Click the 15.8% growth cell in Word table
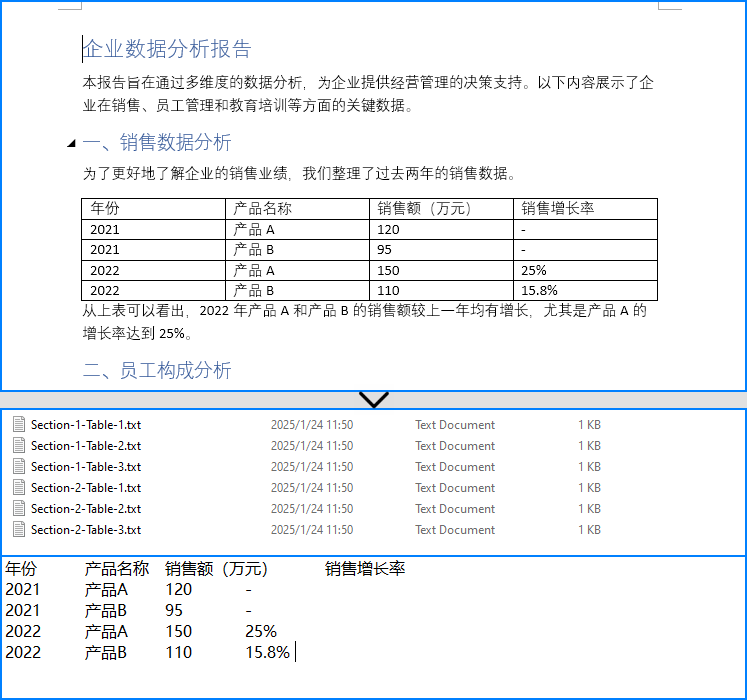Screen dimensions: 747x700 585,290
